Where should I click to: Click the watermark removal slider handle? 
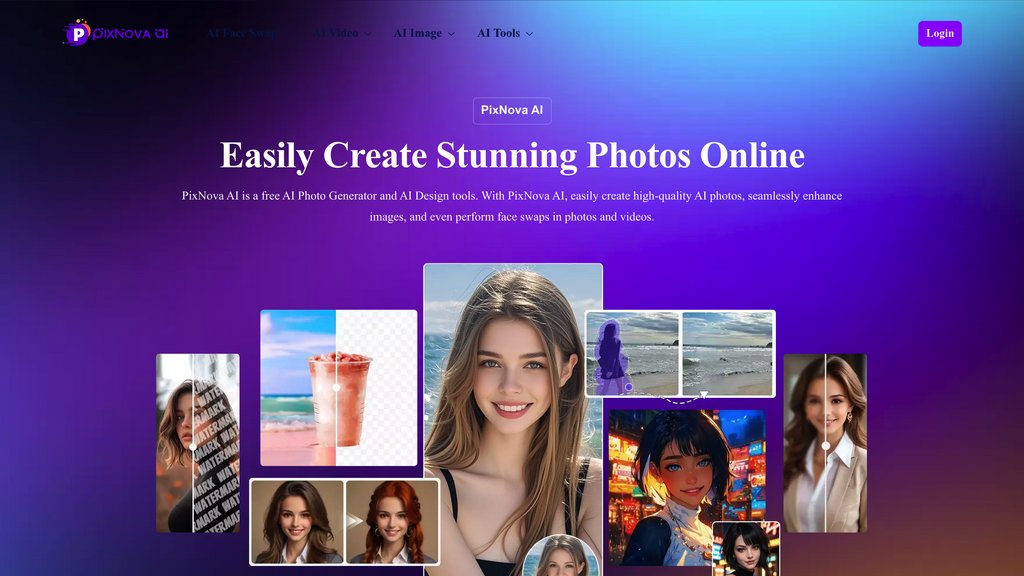tap(193, 447)
